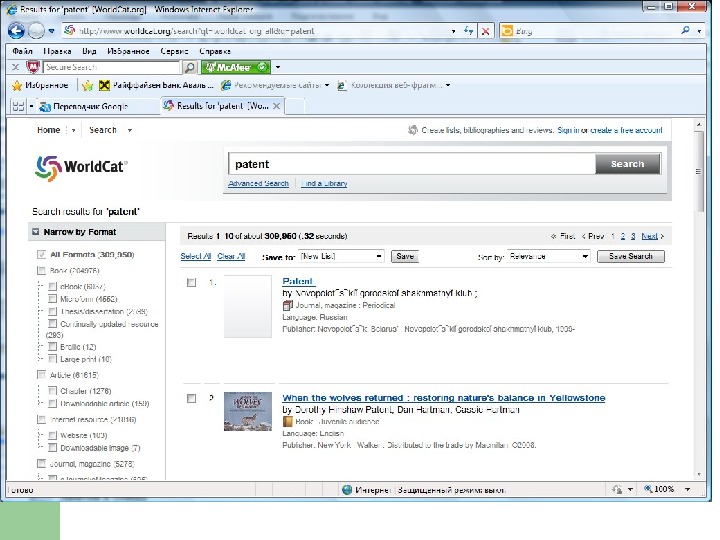Open the Райффайзен банк Аваль bookmark
Image resolution: width=720 pixels, height=540 pixels.
click(x=157, y=85)
